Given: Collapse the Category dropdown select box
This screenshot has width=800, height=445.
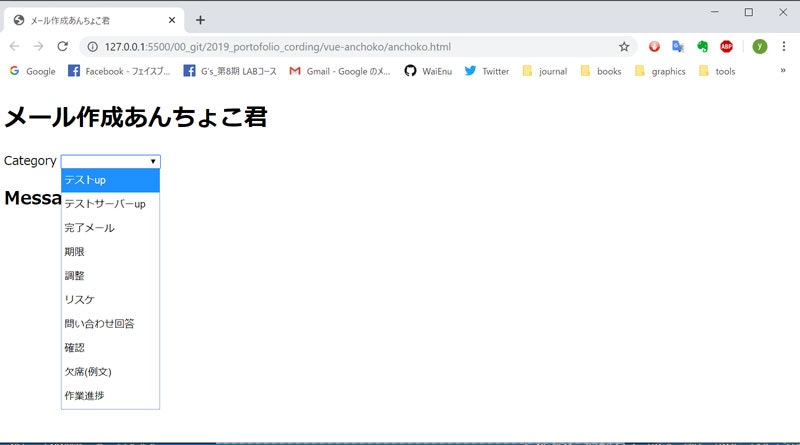Looking at the screenshot, I should point(111,161).
